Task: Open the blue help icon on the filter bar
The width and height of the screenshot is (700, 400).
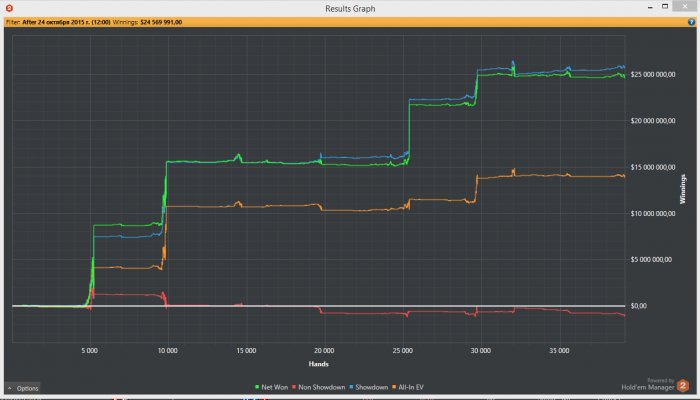Action: pos(692,22)
